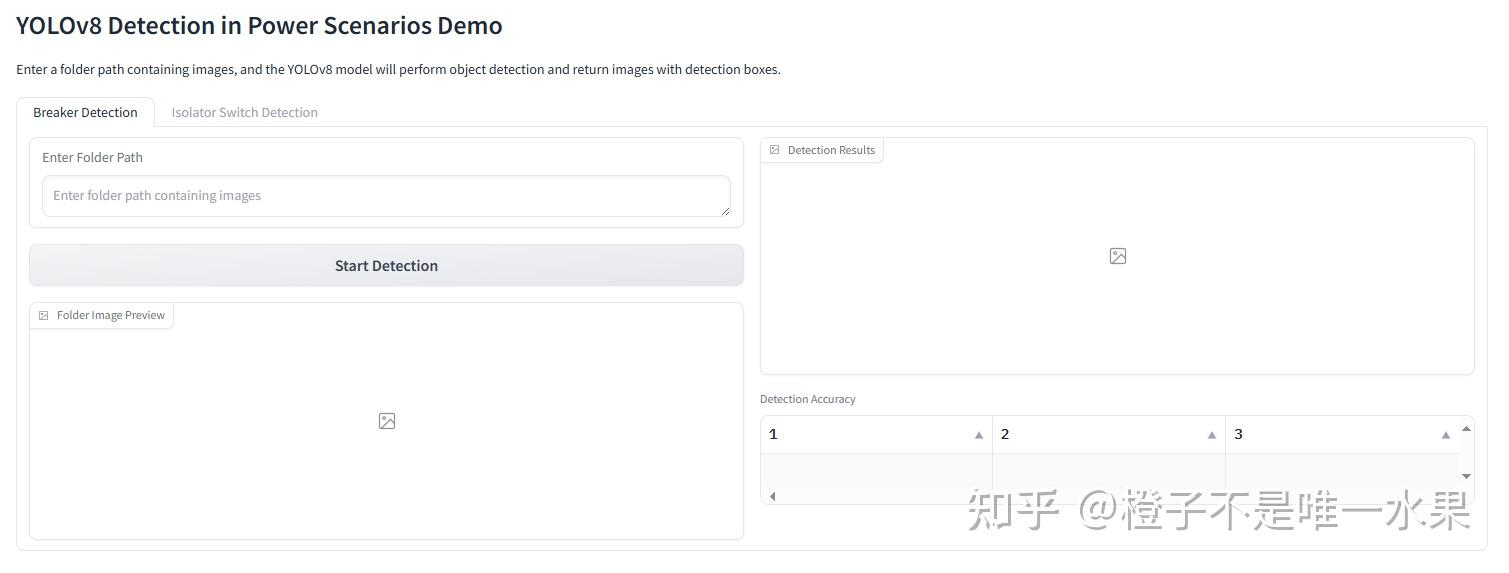The width and height of the screenshot is (1509, 573).
Task: Click the folder path textarea resize handle
Action: tap(725, 211)
